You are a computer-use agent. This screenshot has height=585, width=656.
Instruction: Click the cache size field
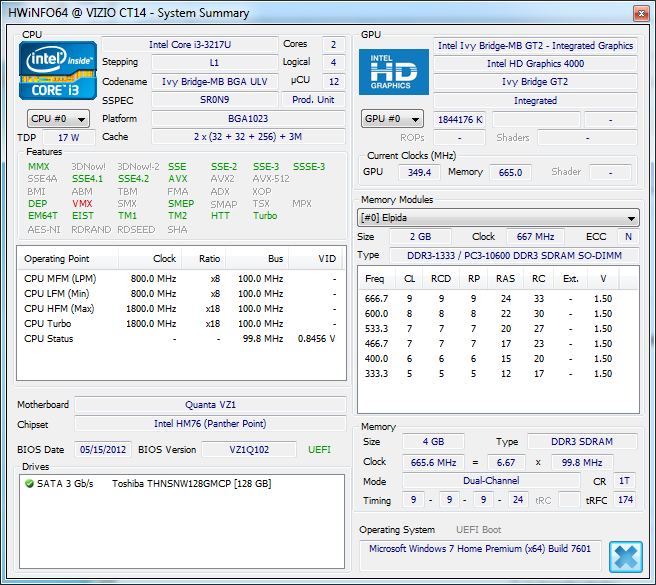pyautogui.click(x=248, y=137)
